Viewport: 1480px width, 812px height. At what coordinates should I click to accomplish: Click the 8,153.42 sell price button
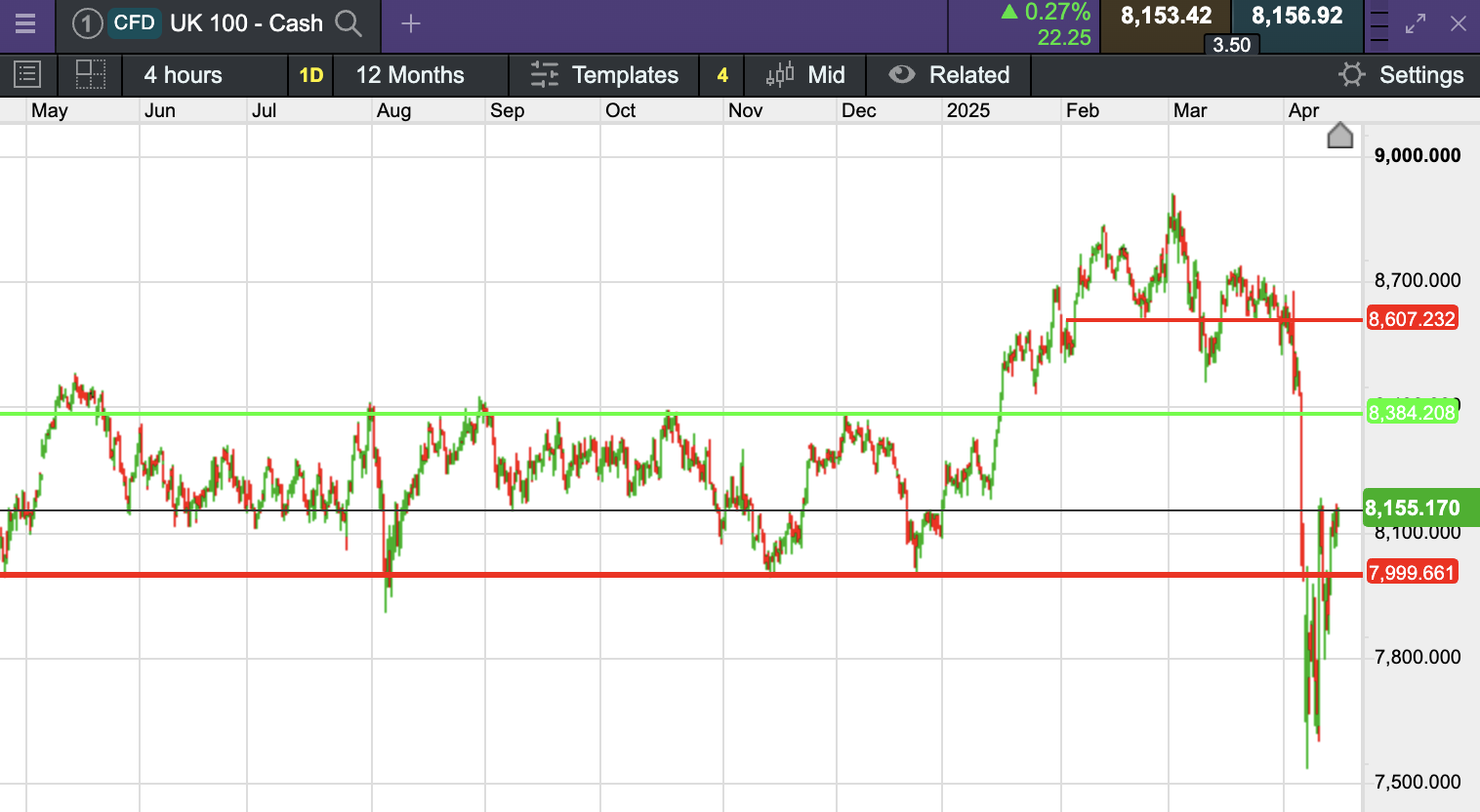click(1166, 17)
